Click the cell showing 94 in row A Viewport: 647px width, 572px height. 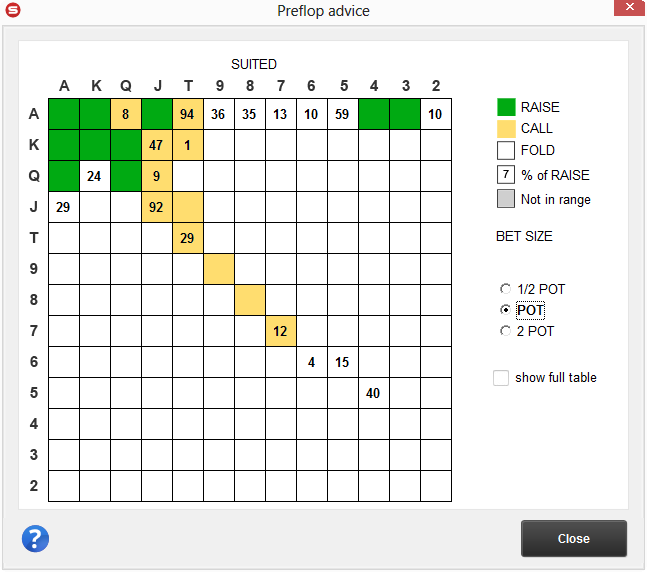[x=187, y=114]
